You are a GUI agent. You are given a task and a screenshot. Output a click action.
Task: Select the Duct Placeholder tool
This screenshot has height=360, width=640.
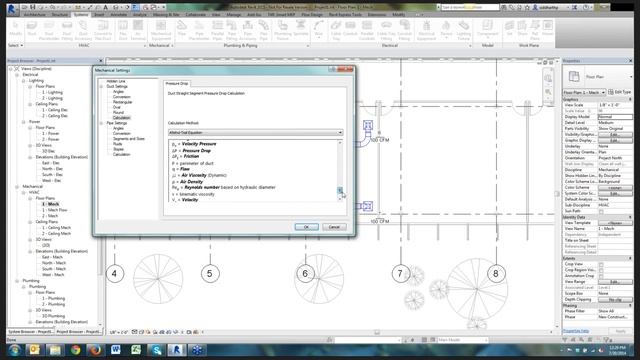click(49, 30)
